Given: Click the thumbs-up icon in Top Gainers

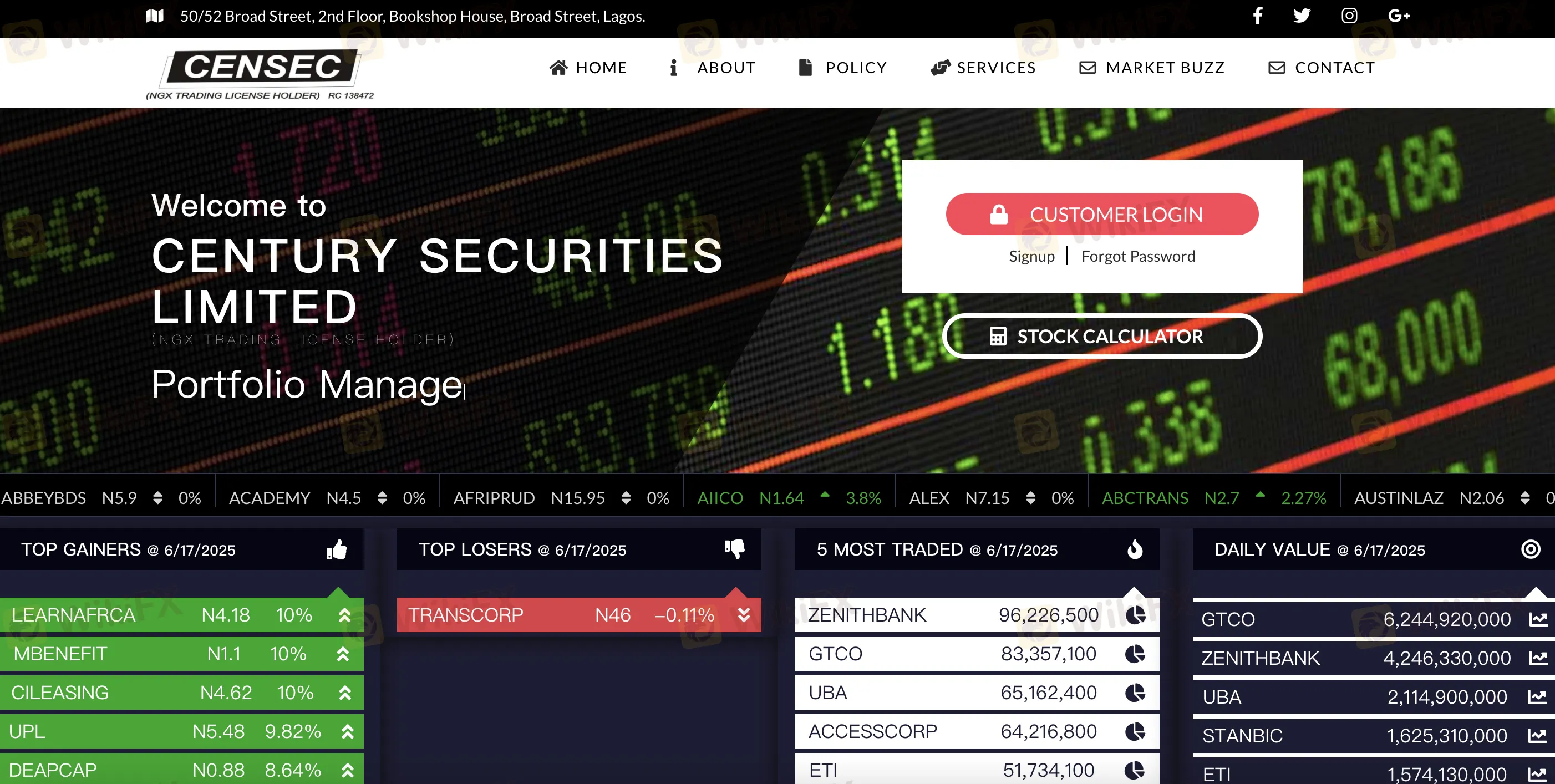Looking at the screenshot, I should (x=337, y=549).
